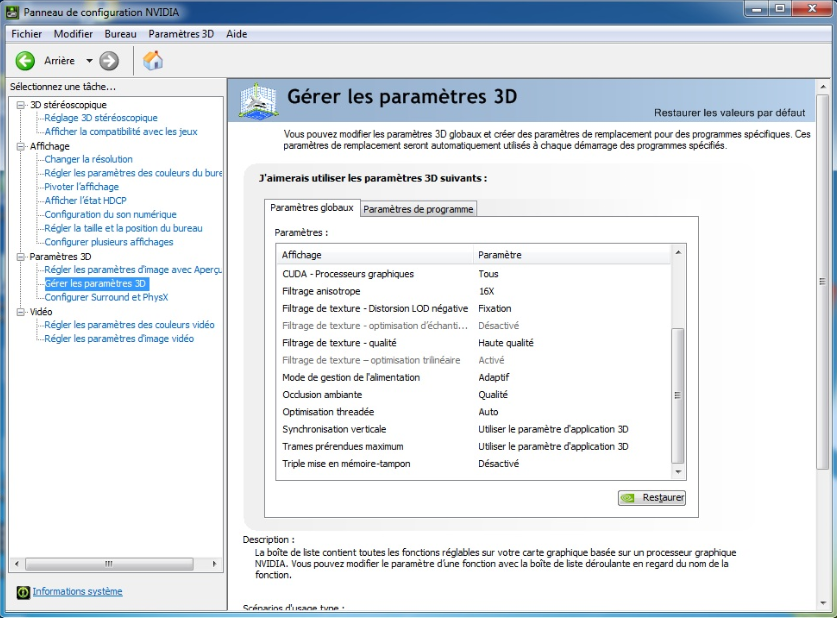
Task: Collapse the 3D stéréoscopique tree node
Action: pos(21,105)
